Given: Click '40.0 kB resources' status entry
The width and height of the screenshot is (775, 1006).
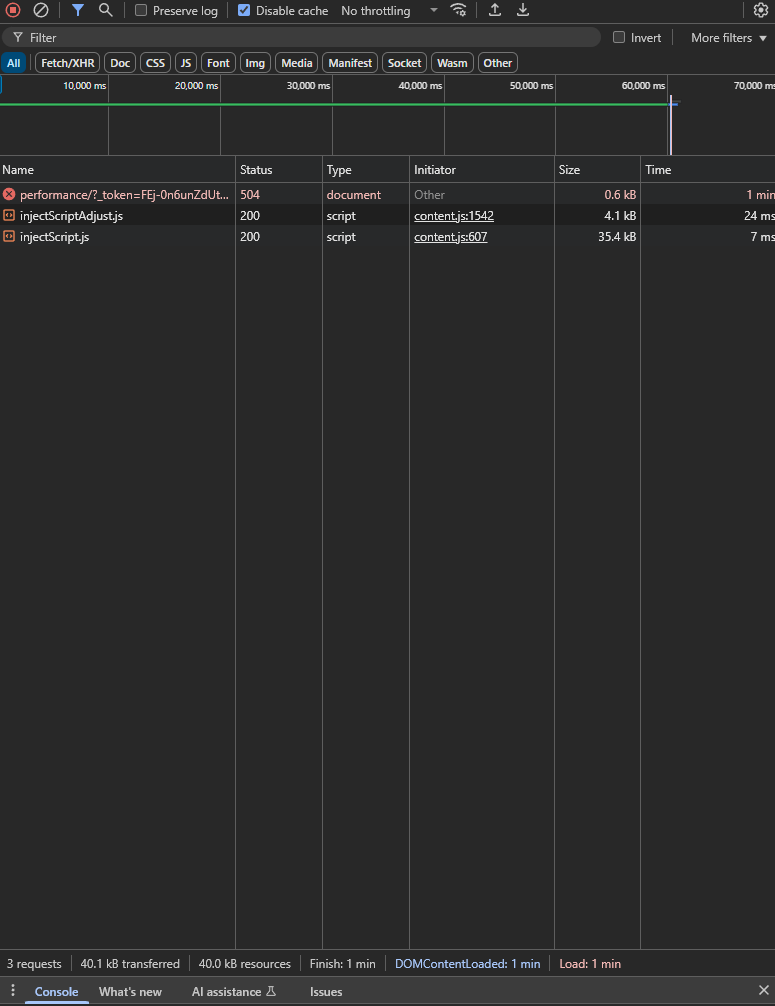Looking at the screenshot, I should tap(244, 964).
